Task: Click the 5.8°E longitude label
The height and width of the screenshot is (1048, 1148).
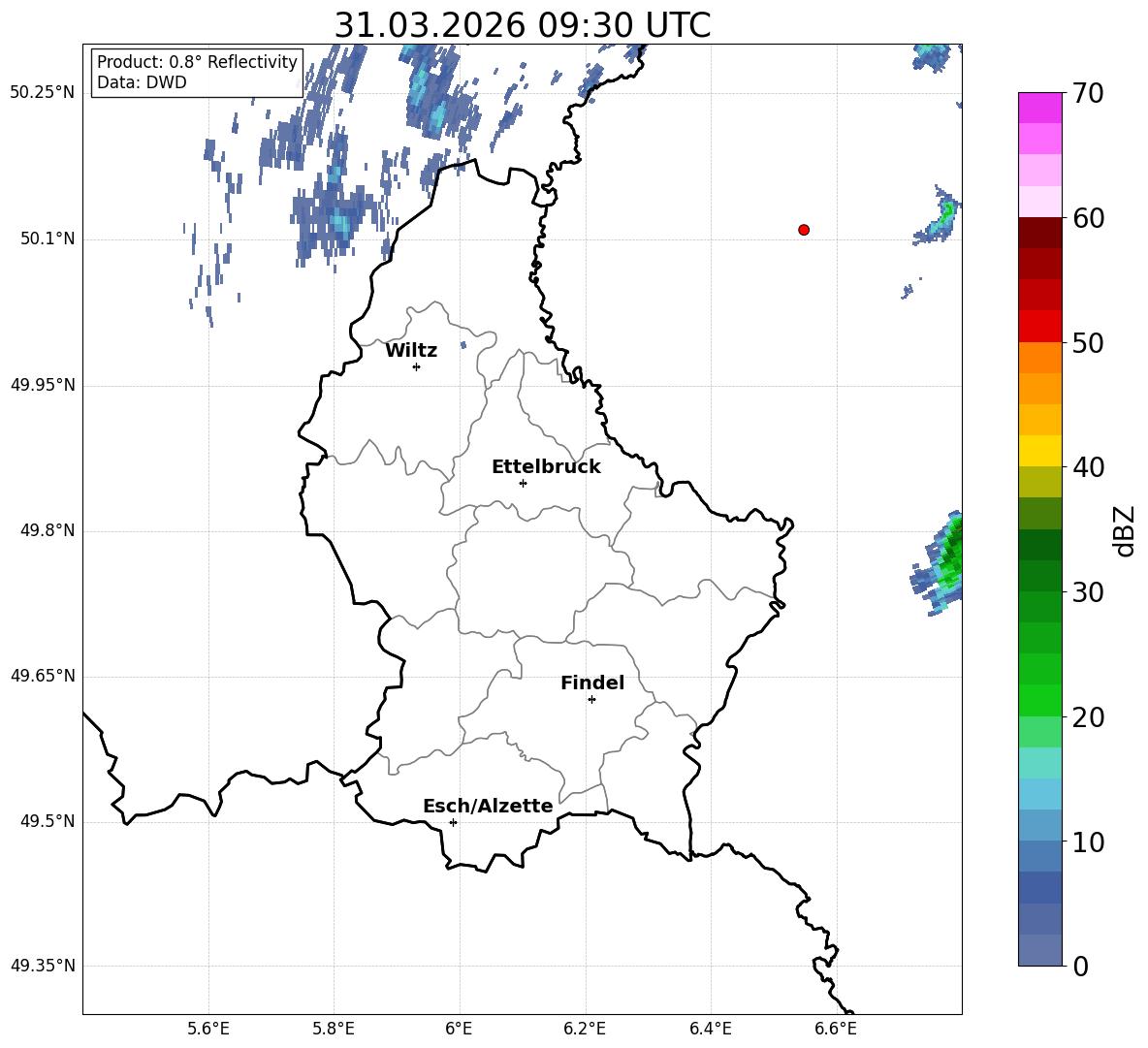Action: (334, 1029)
